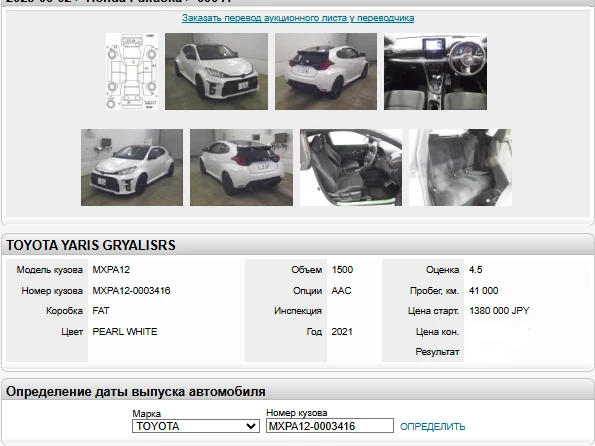The height and width of the screenshot is (446, 595).
Task: Select engine volume value 1500
Action: tap(342, 270)
